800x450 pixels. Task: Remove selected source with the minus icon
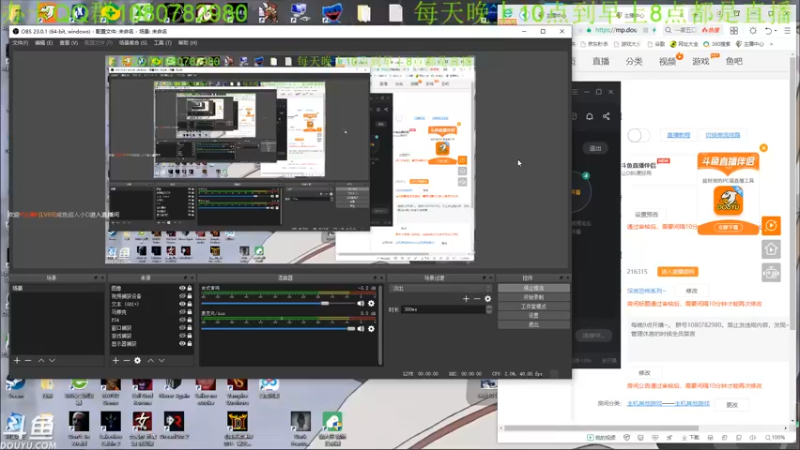click(127, 360)
